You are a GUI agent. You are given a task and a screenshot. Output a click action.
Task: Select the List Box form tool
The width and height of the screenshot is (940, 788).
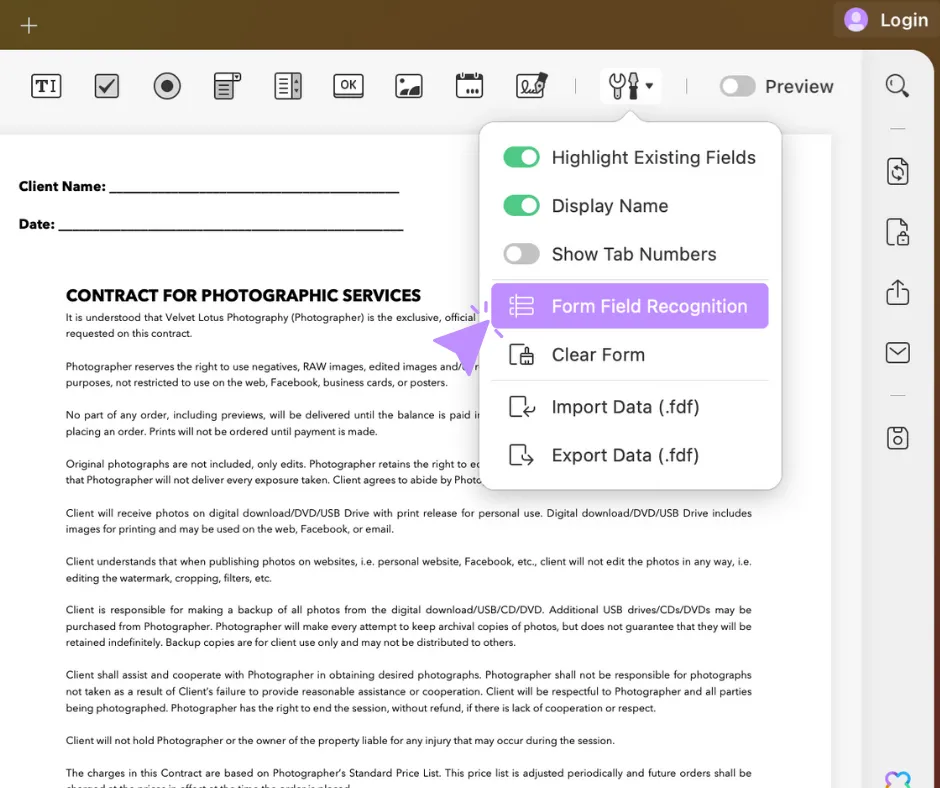(x=288, y=86)
